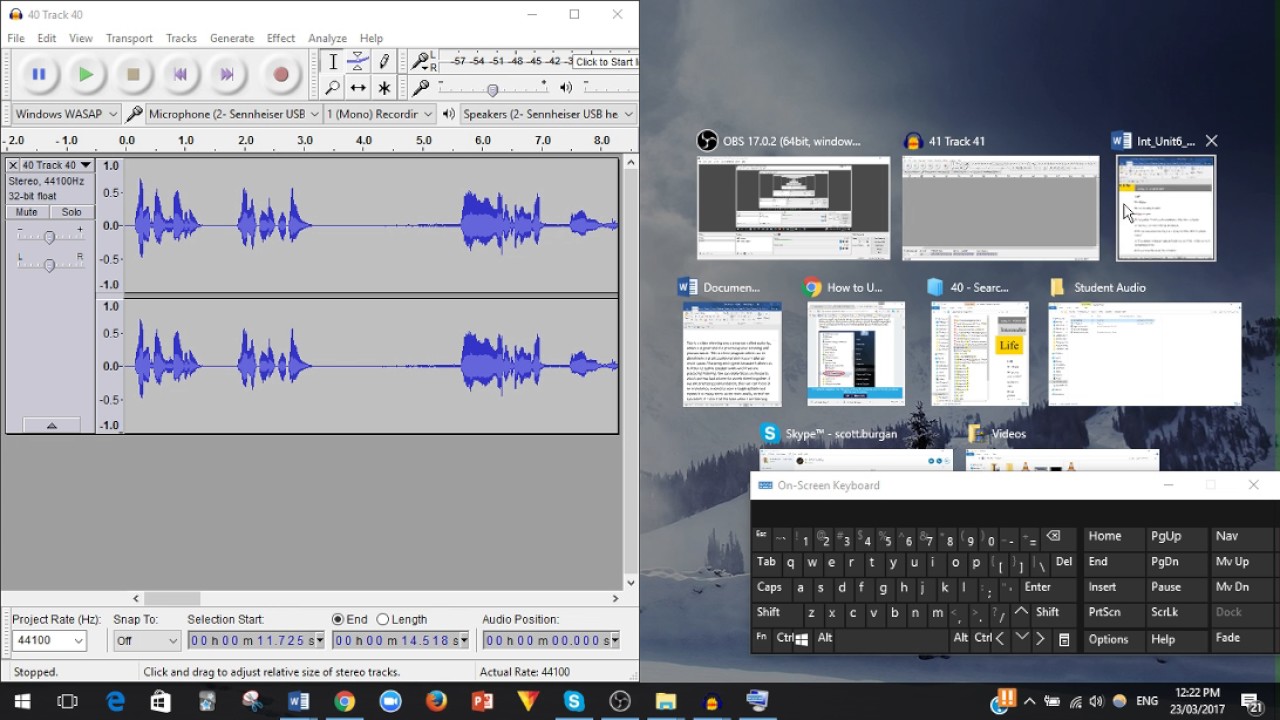Select the Length radio button
Screen dimensions: 1280x720
[x=382, y=619]
